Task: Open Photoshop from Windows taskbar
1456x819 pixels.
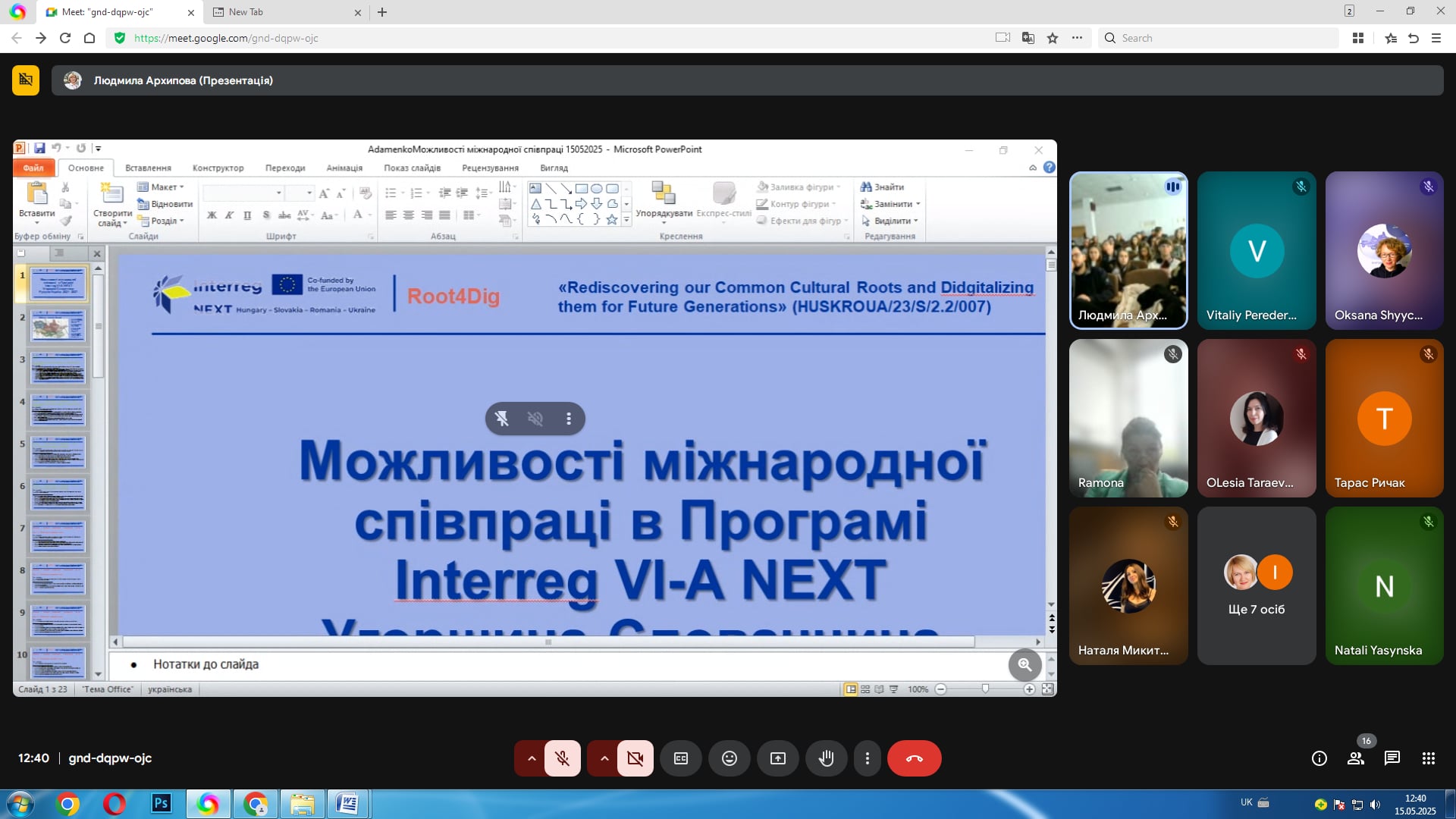Action: pos(161,804)
